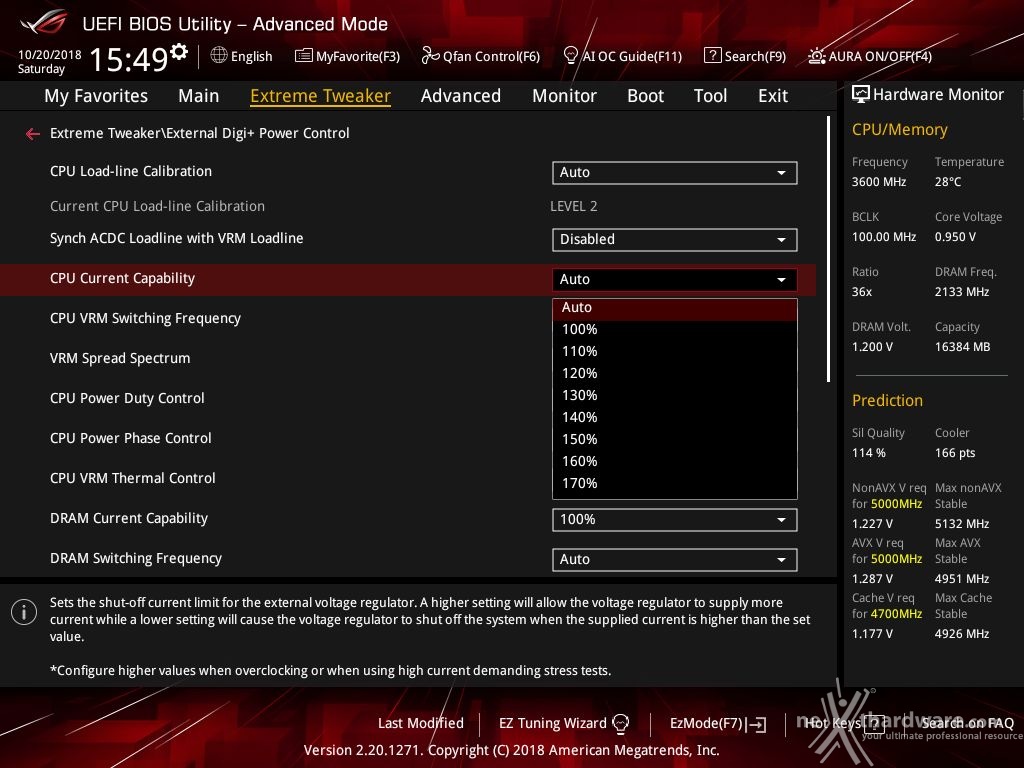Click the EZ Tuning Wizard bulb icon
Viewport: 1024px width, 768px height.
click(x=620, y=724)
